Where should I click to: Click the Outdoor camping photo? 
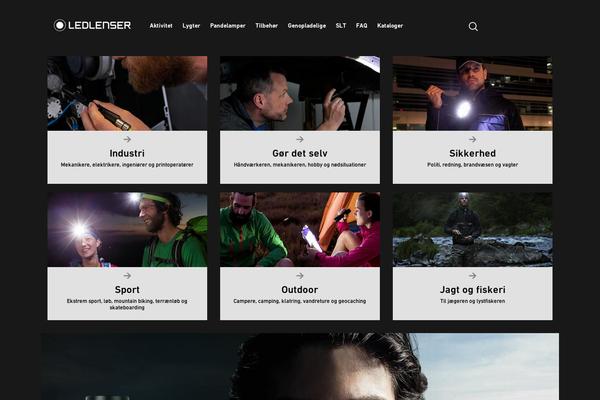[300, 230]
